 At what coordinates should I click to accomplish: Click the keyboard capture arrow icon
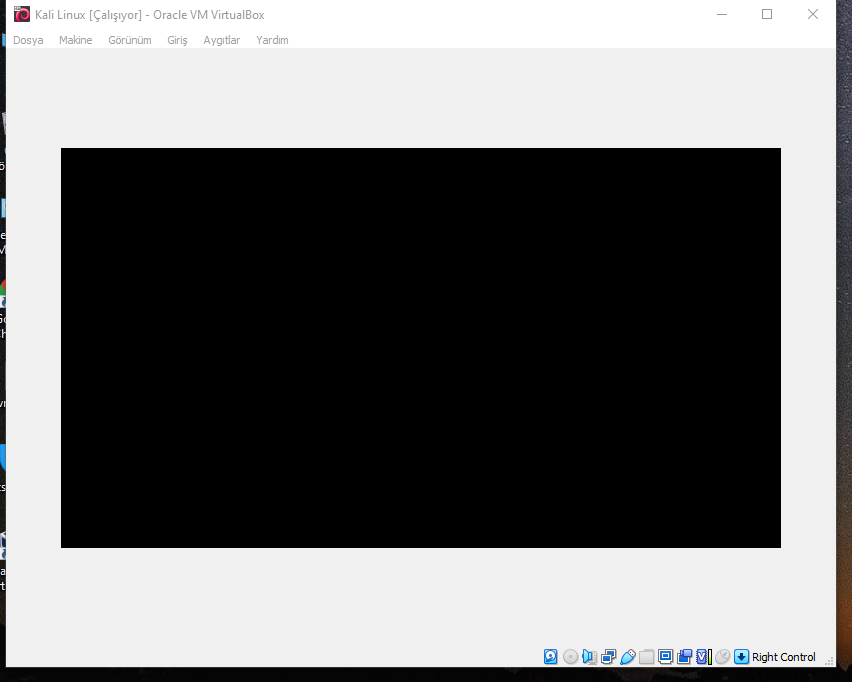[741, 656]
